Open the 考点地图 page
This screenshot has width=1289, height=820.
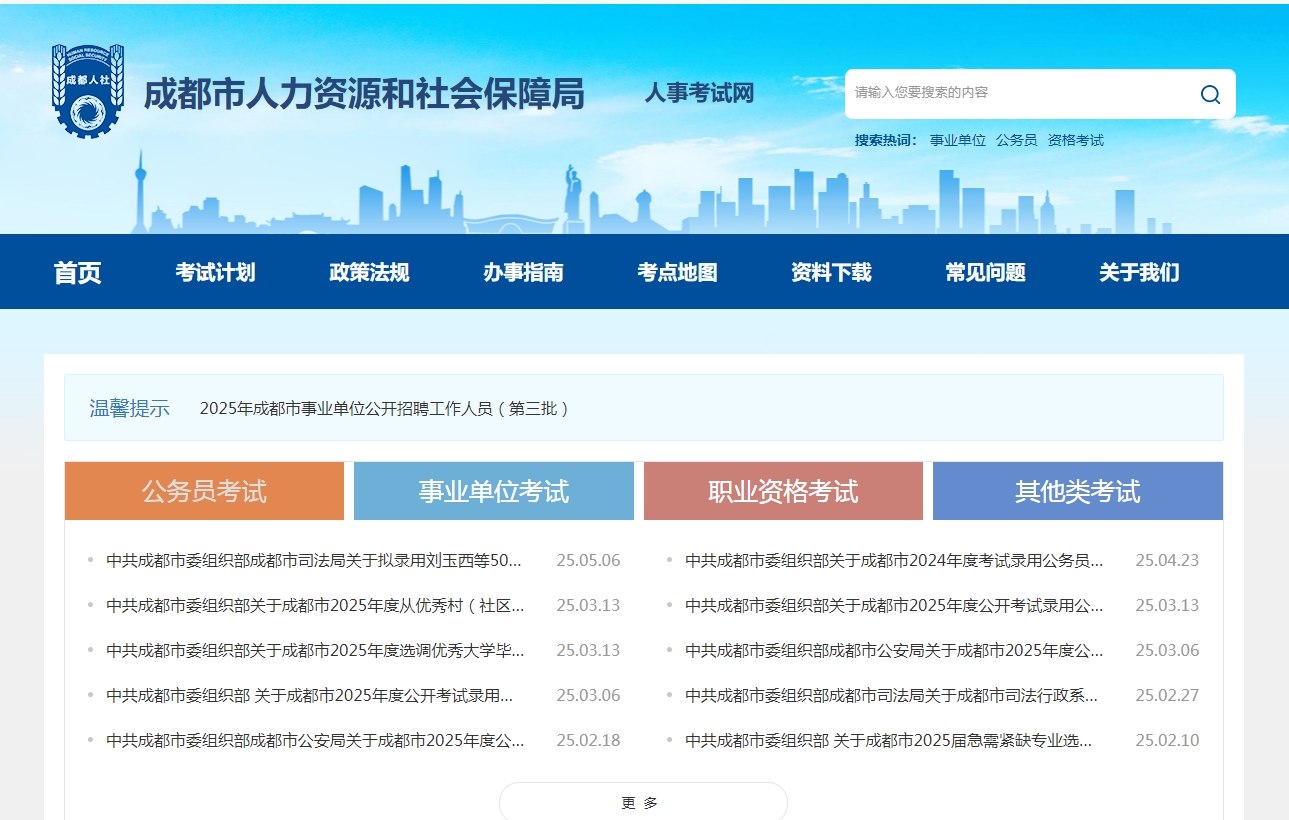click(x=678, y=272)
